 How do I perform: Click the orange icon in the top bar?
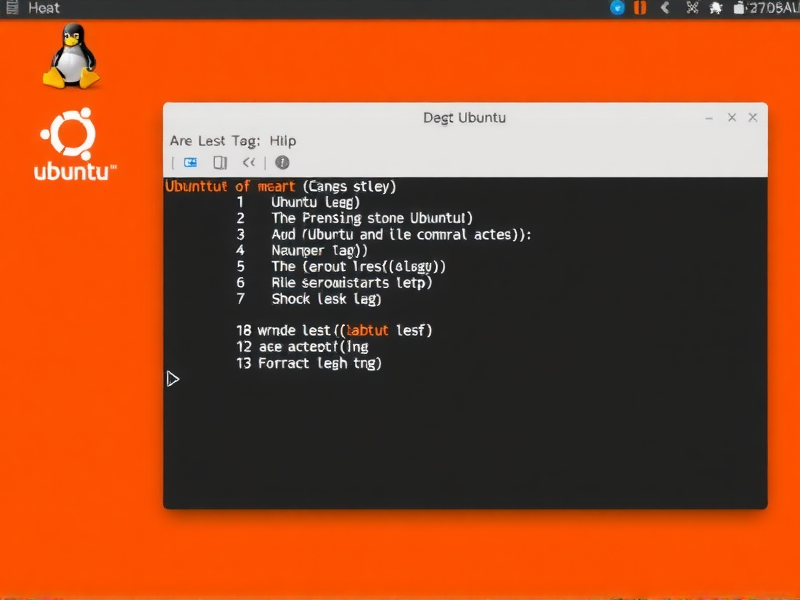[x=640, y=8]
